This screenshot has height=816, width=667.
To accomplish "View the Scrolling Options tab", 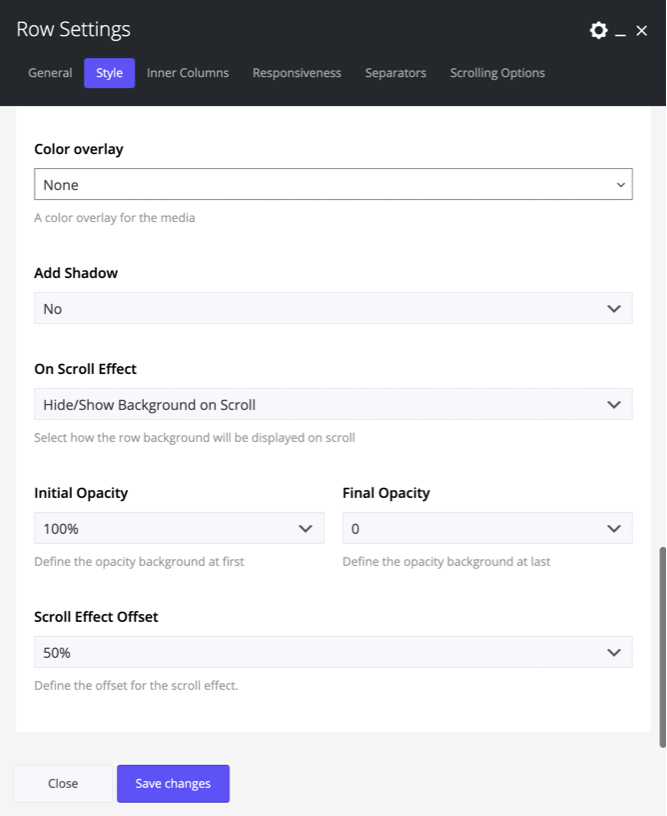I will tap(496, 72).
